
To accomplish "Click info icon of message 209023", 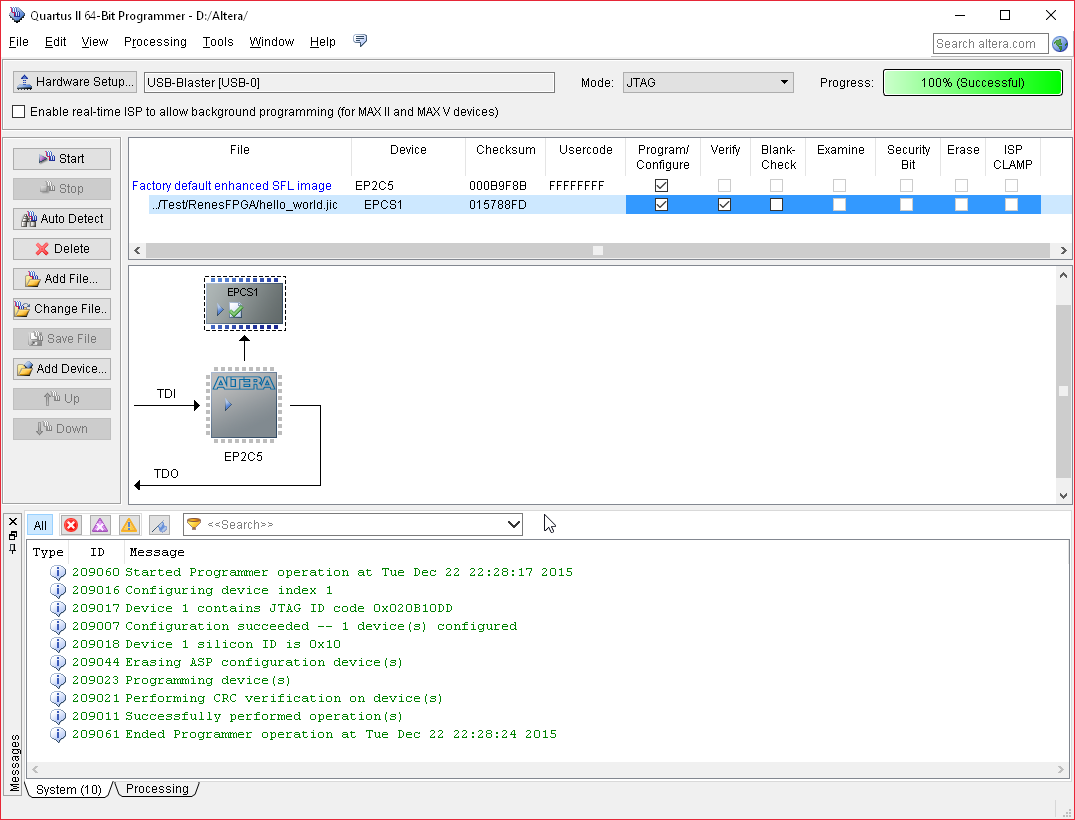I will 58,680.
